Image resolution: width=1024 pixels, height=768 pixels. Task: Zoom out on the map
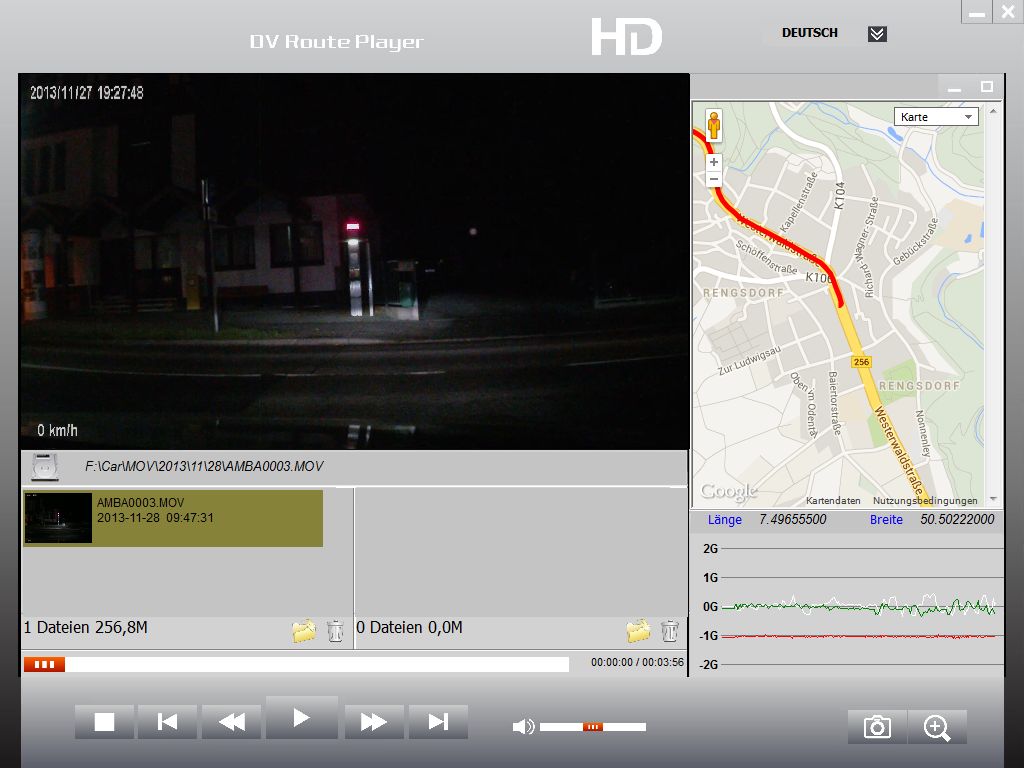pyautogui.click(x=713, y=179)
